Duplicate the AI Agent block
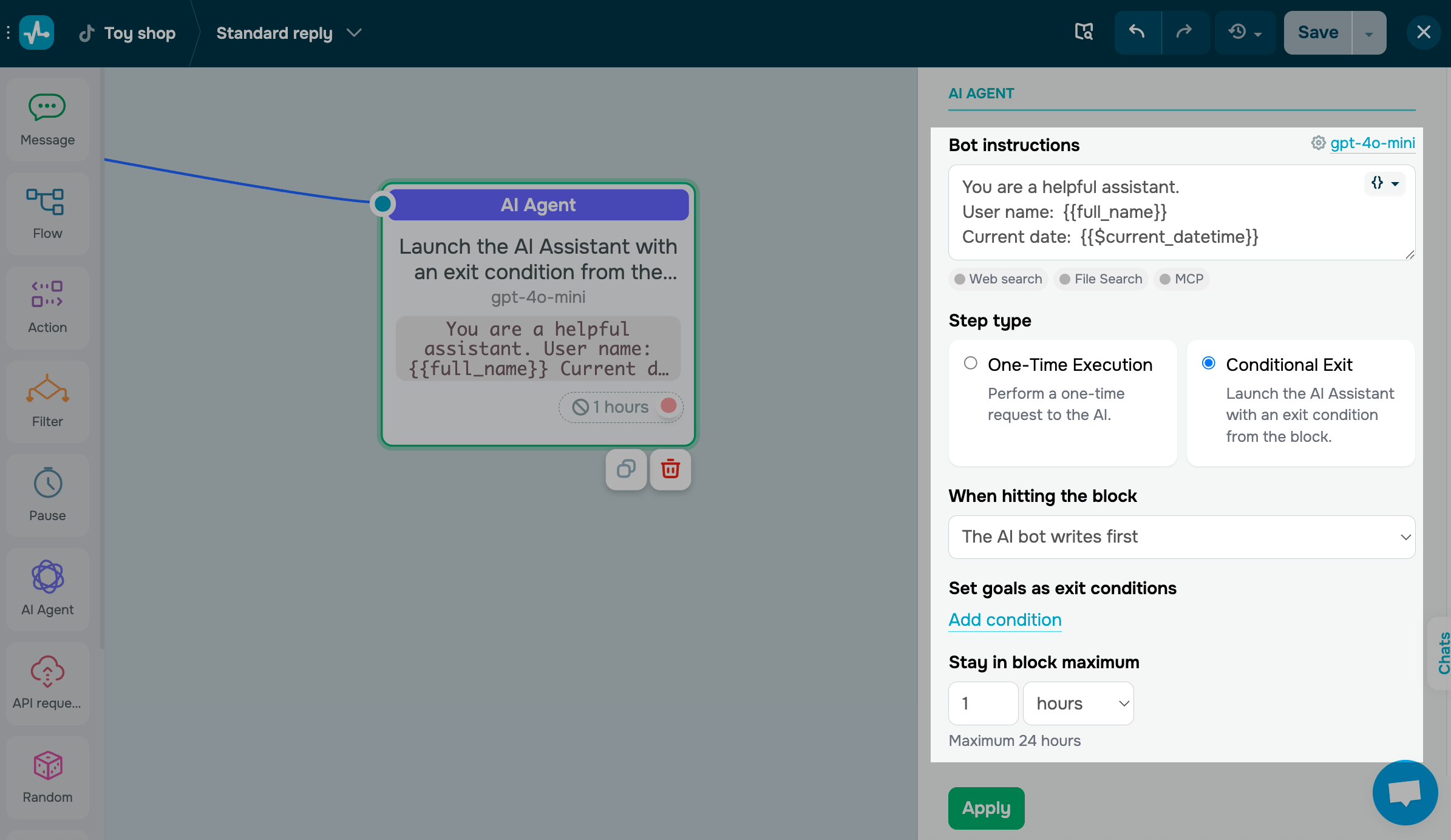1451x840 pixels. (x=626, y=469)
